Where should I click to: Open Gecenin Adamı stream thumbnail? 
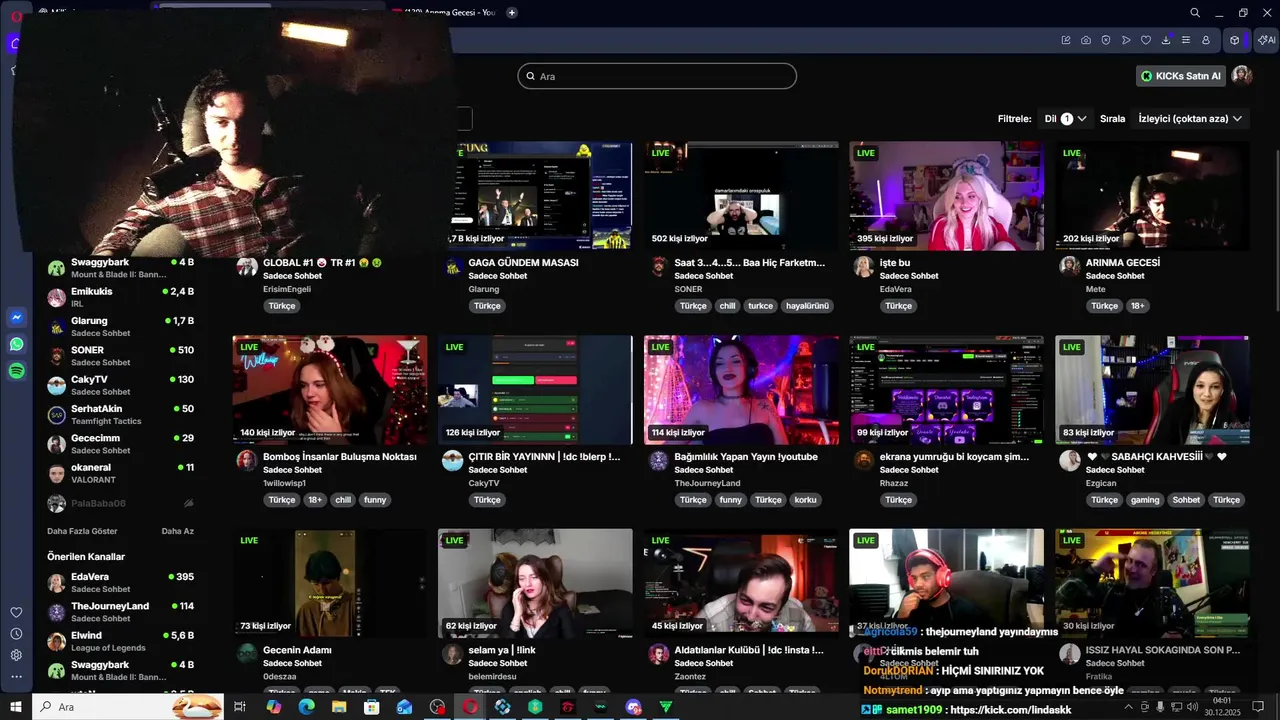[330, 584]
